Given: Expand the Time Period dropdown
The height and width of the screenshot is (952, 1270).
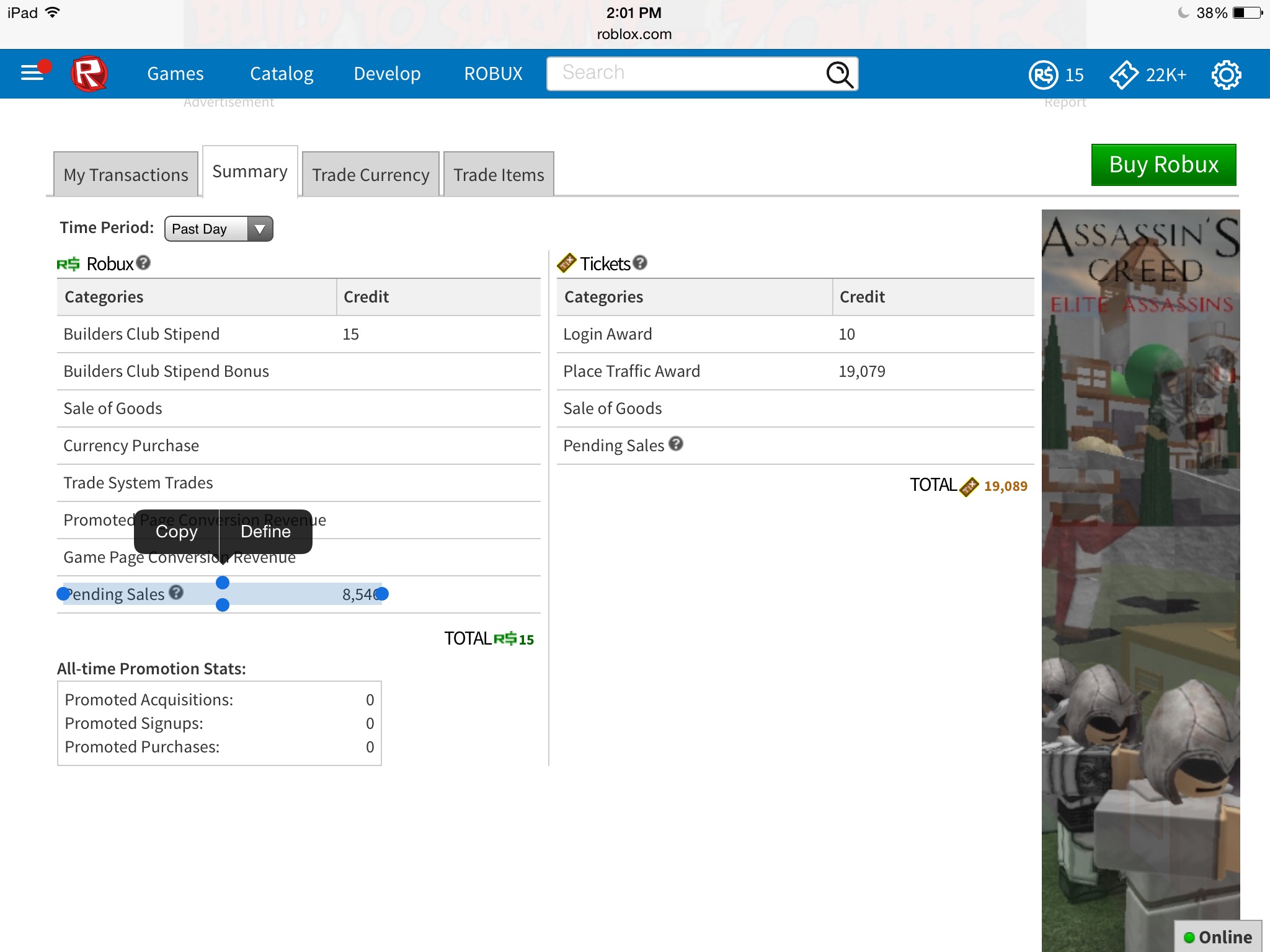Looking at the screenshot, I should 218,229.
